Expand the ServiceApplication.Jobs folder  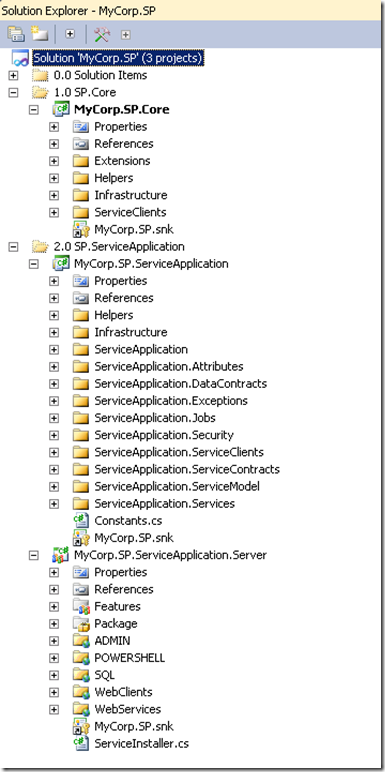[x=54, y=418]
